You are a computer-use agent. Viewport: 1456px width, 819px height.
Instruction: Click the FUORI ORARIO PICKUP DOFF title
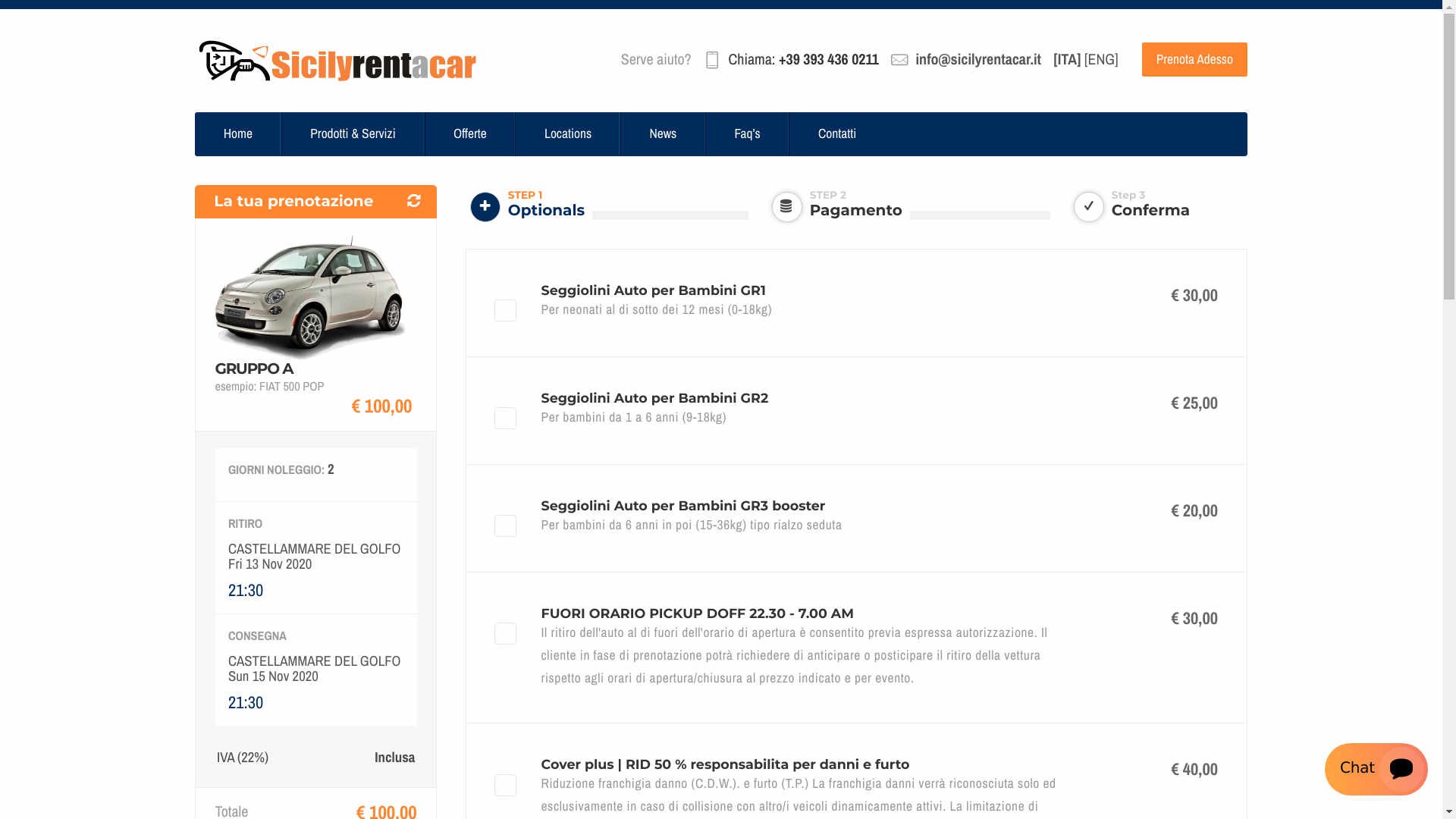tap(697, 613)
